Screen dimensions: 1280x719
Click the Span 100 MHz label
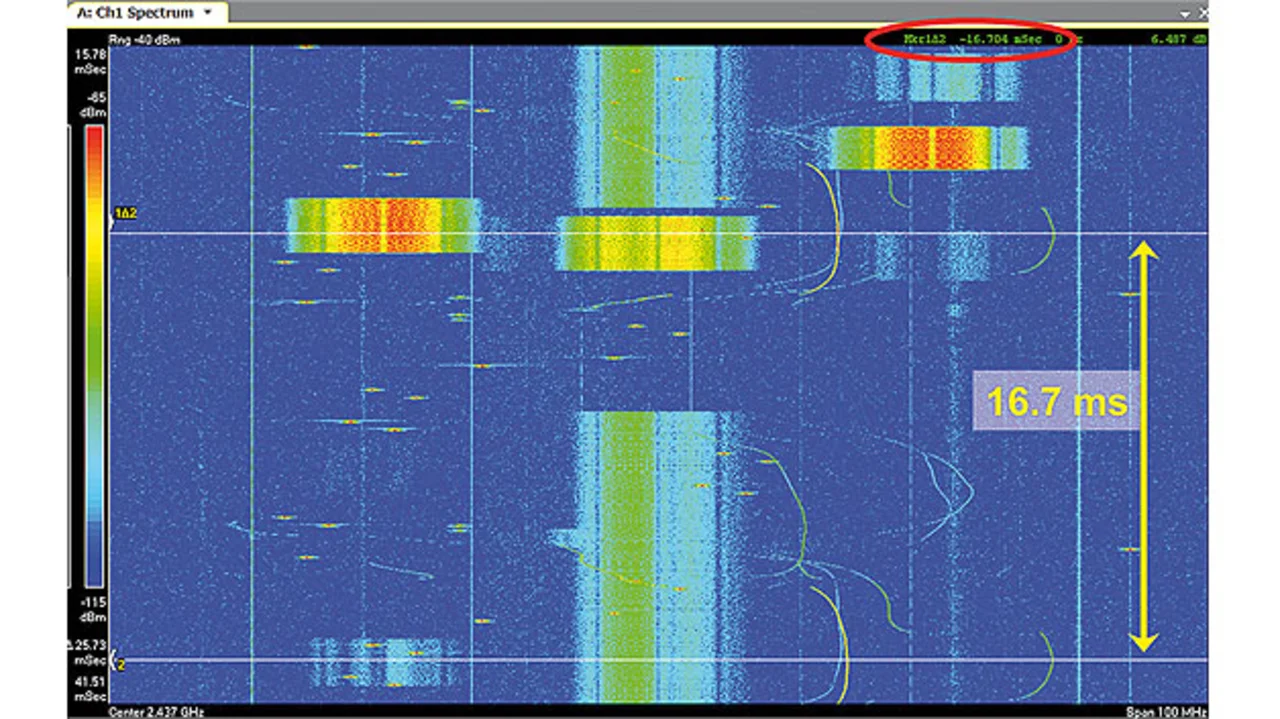pos(1167,712)
